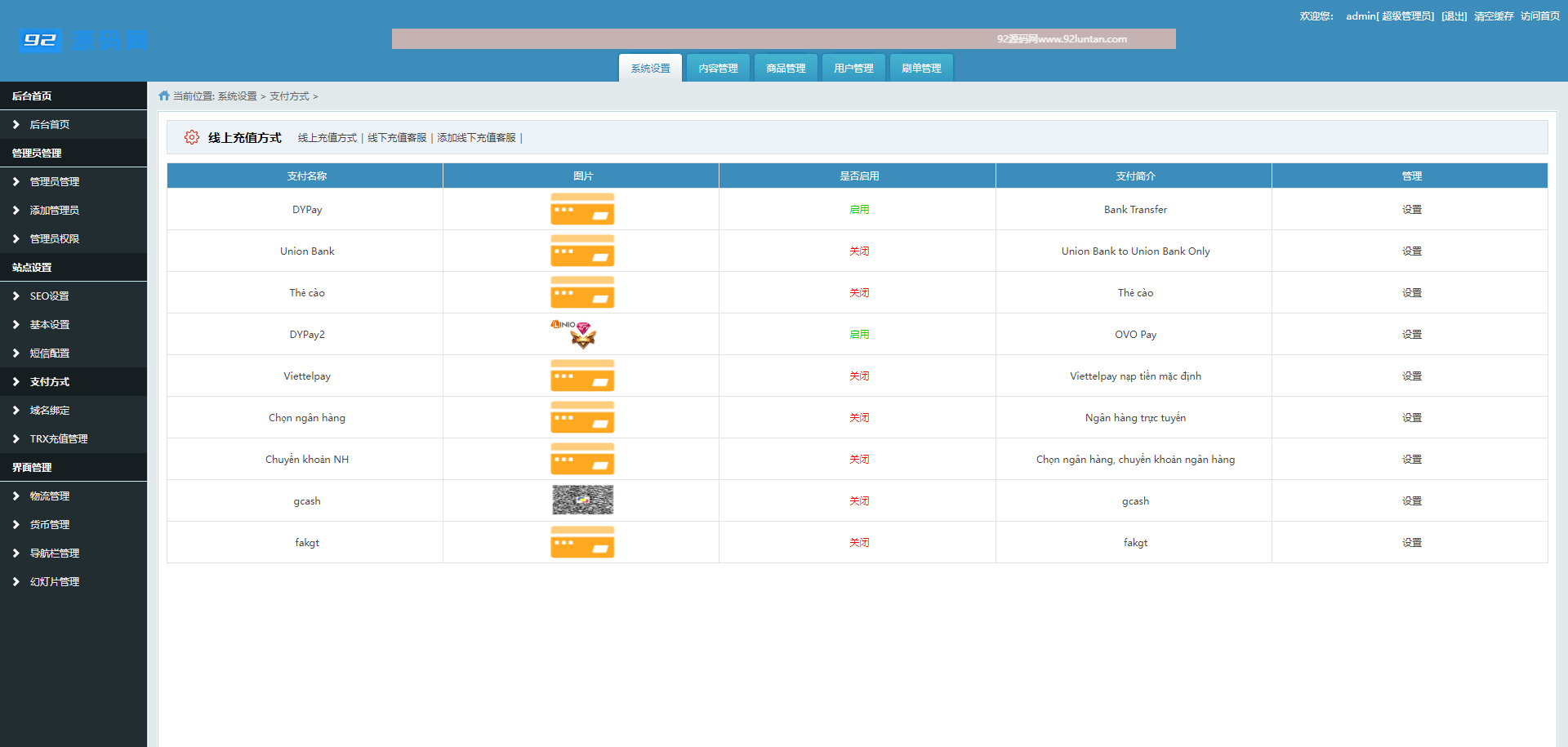Click 清空缓存 in header
Image resolution: width=1568 pixels, height=747 pixels.
(x=1494, y=16)
